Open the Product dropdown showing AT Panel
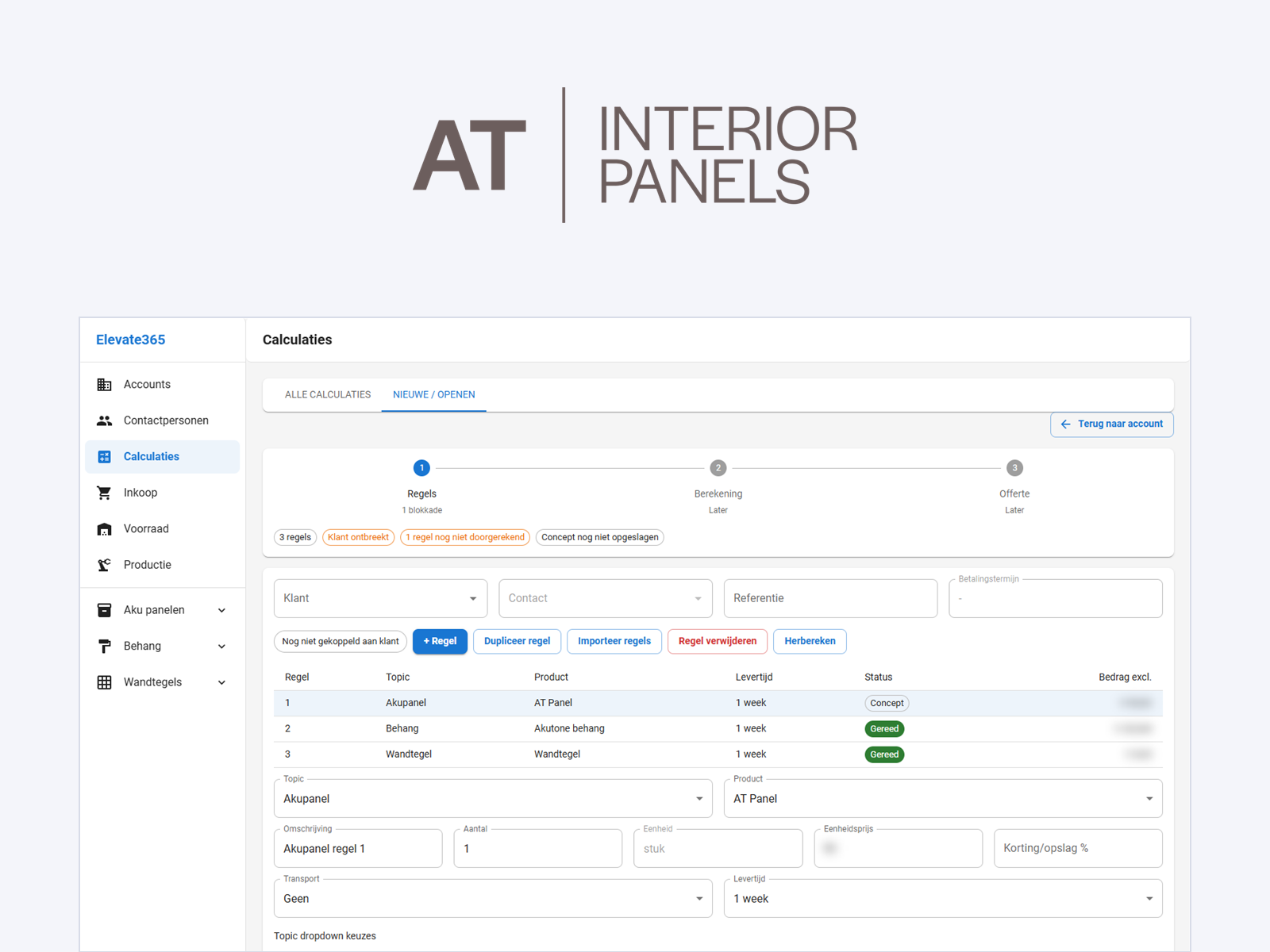Viewport: 1270px width, 952px height. coord(943,799)
